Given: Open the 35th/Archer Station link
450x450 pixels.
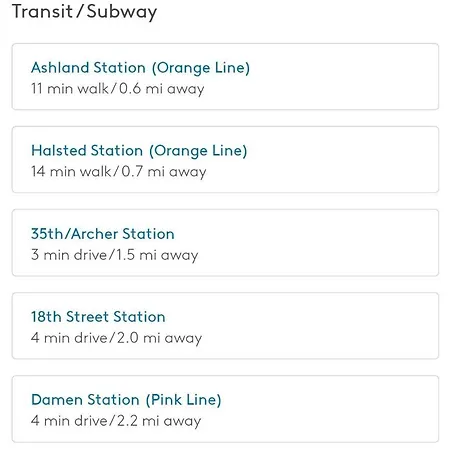Looking at the screenshot, I should click(x=103, y=234).
